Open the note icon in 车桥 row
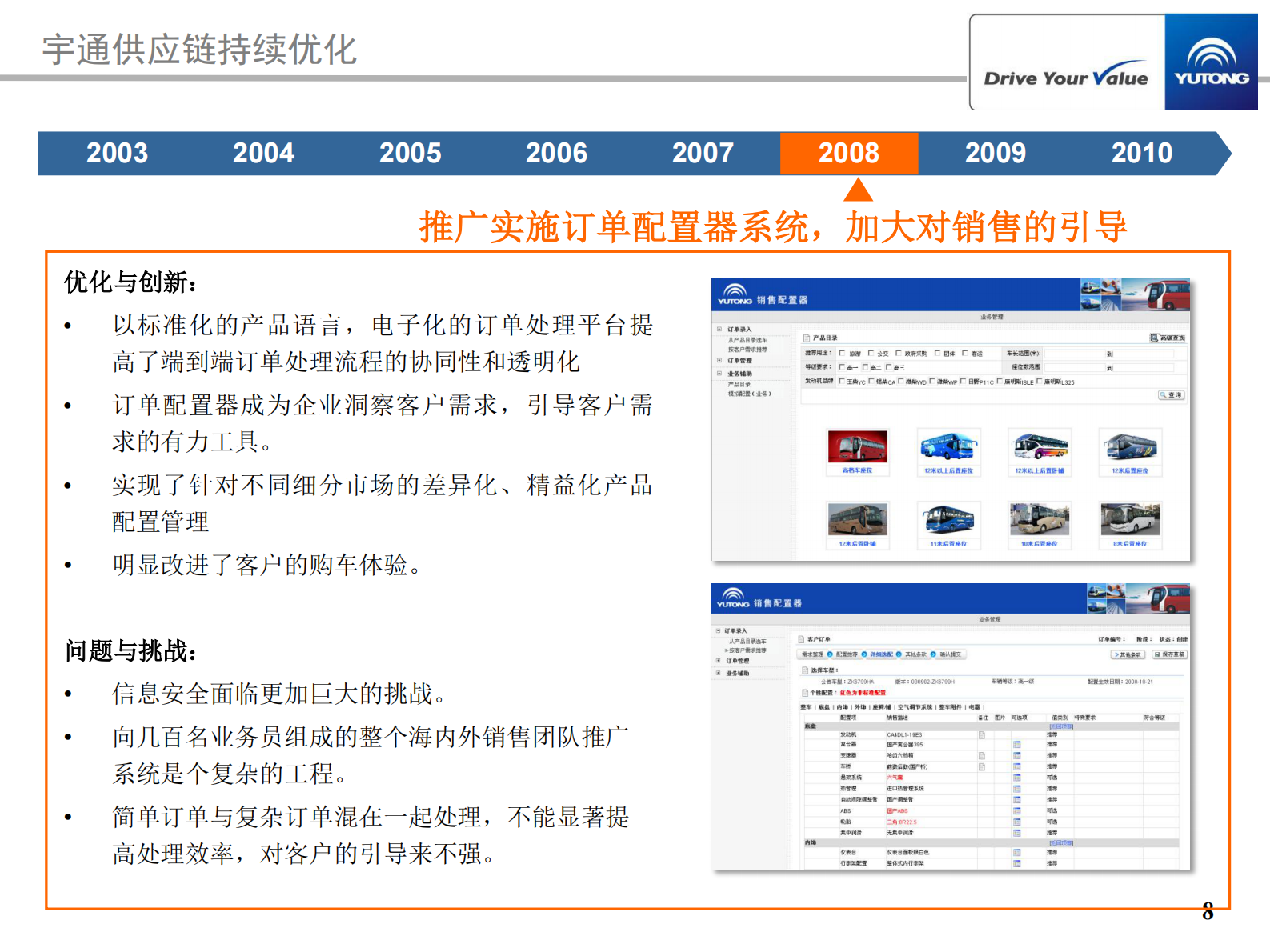1270x952 pixels. [982, 766]
